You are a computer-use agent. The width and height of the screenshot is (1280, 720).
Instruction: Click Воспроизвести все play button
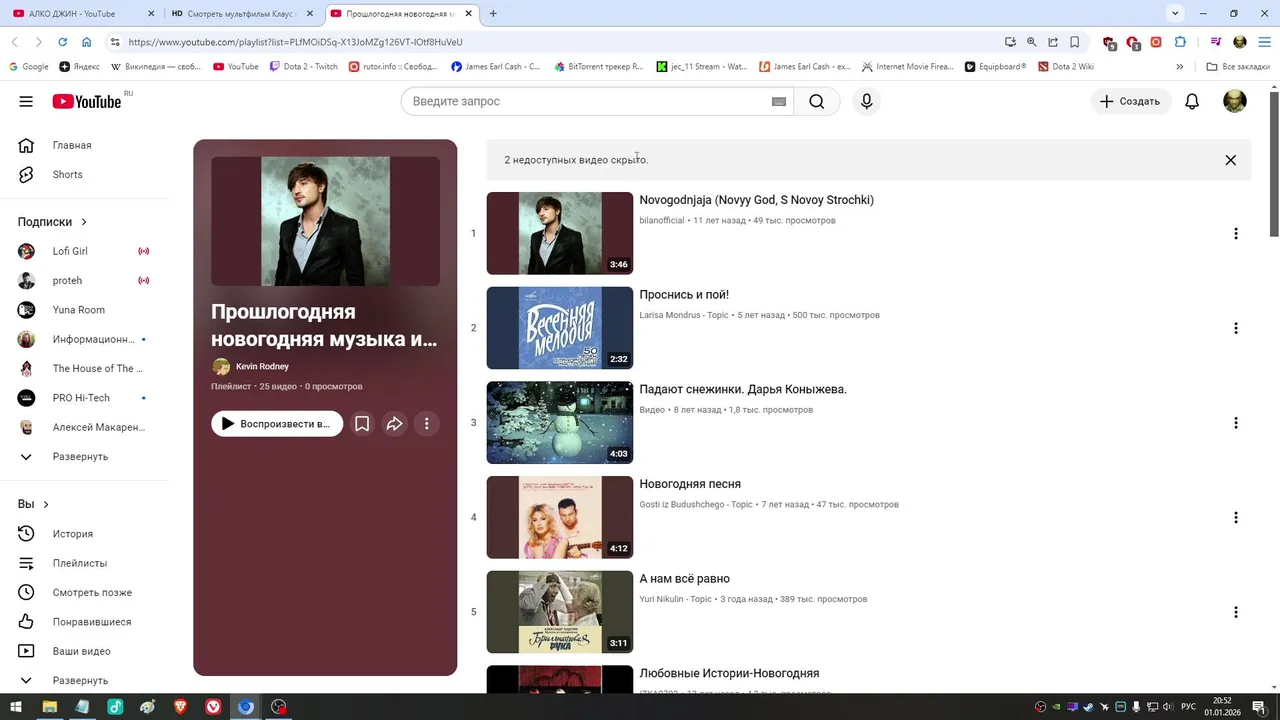[x=277, y=424]
